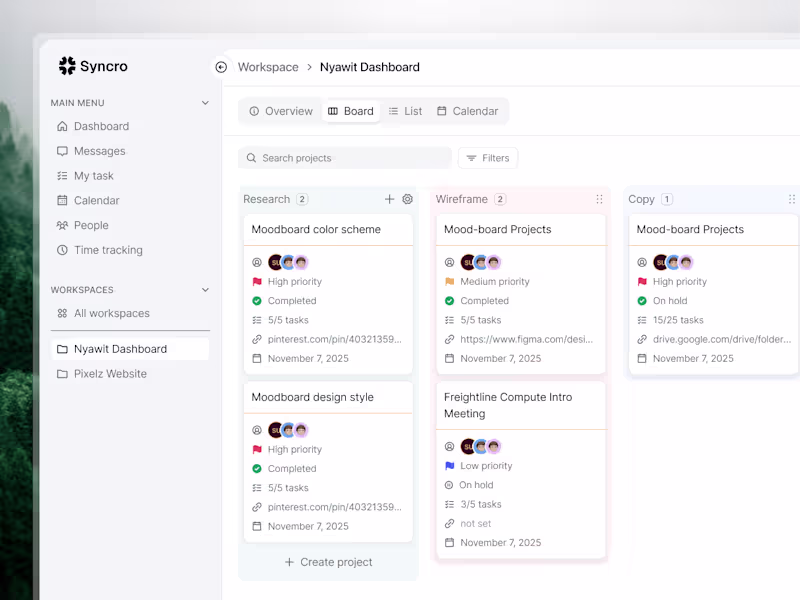The height and width of the screenshot is (600, 800).
Task: Click the Nyawit Dashboard breadcrumb
Action: tap(369, 67)
